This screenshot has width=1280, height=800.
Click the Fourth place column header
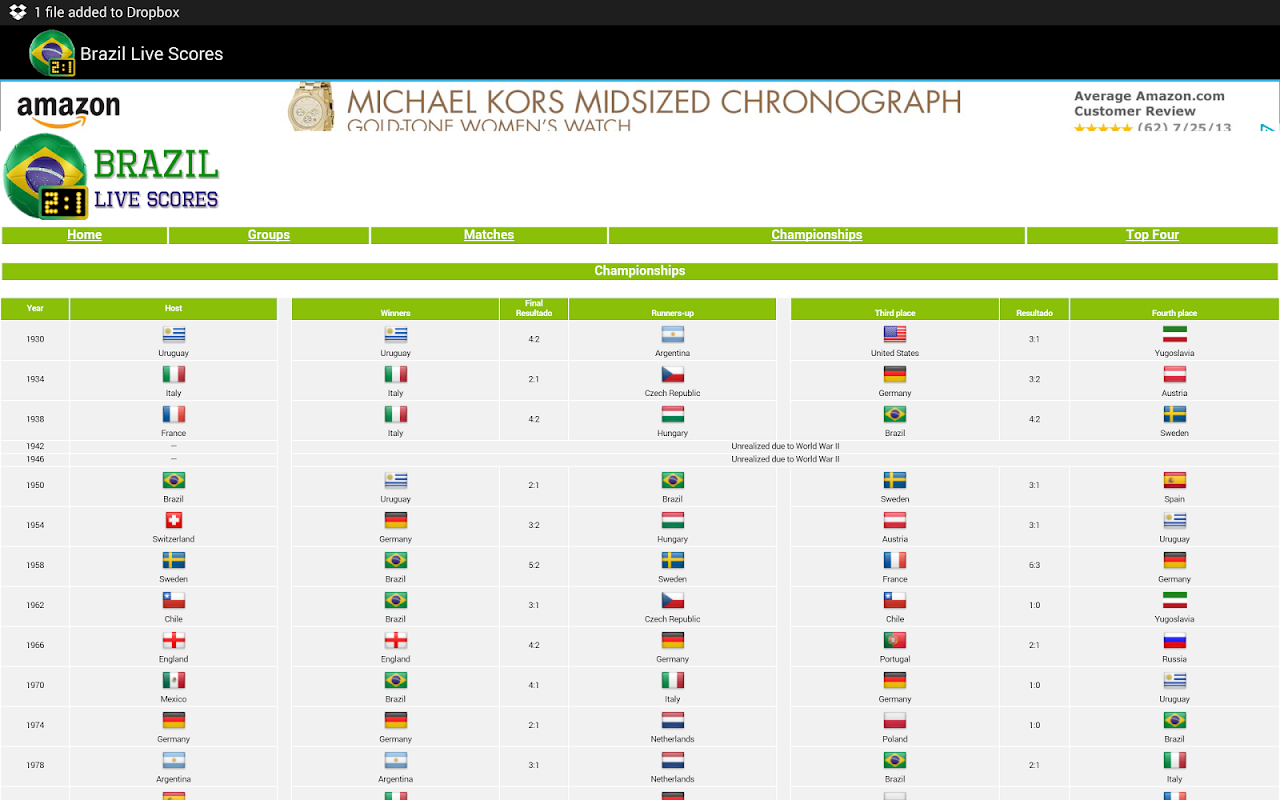click(x=1174, y=309)
